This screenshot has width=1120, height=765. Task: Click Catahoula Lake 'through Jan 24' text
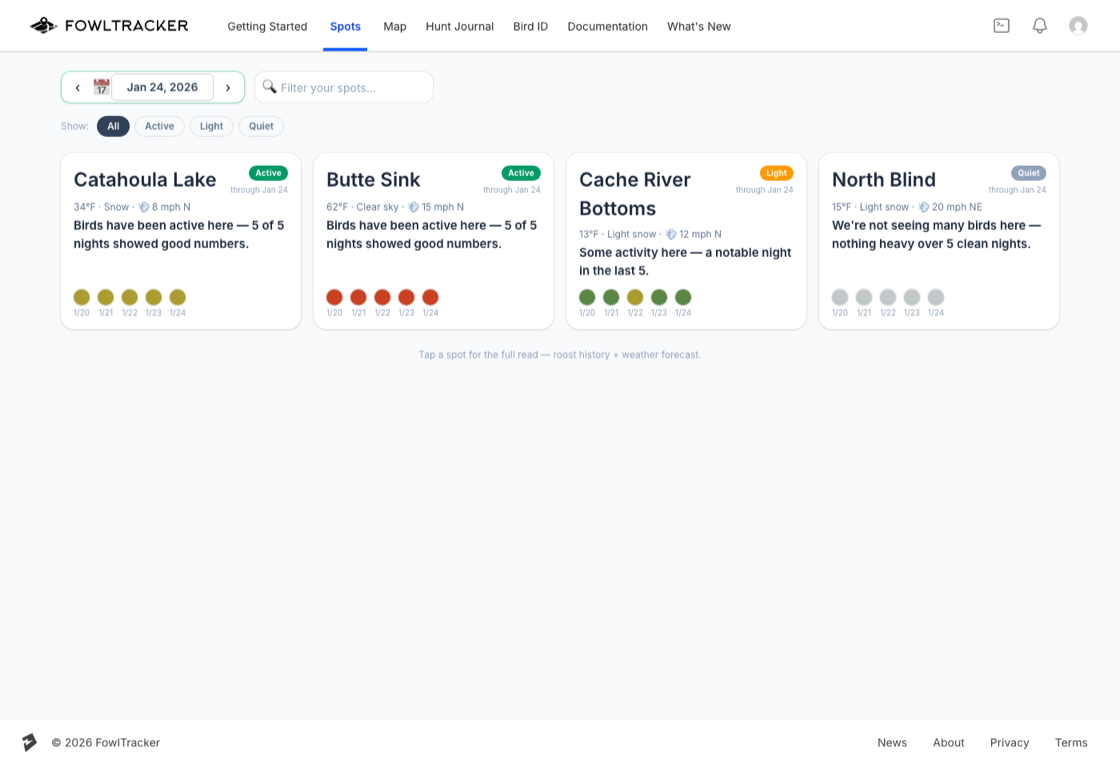[259, 190]
